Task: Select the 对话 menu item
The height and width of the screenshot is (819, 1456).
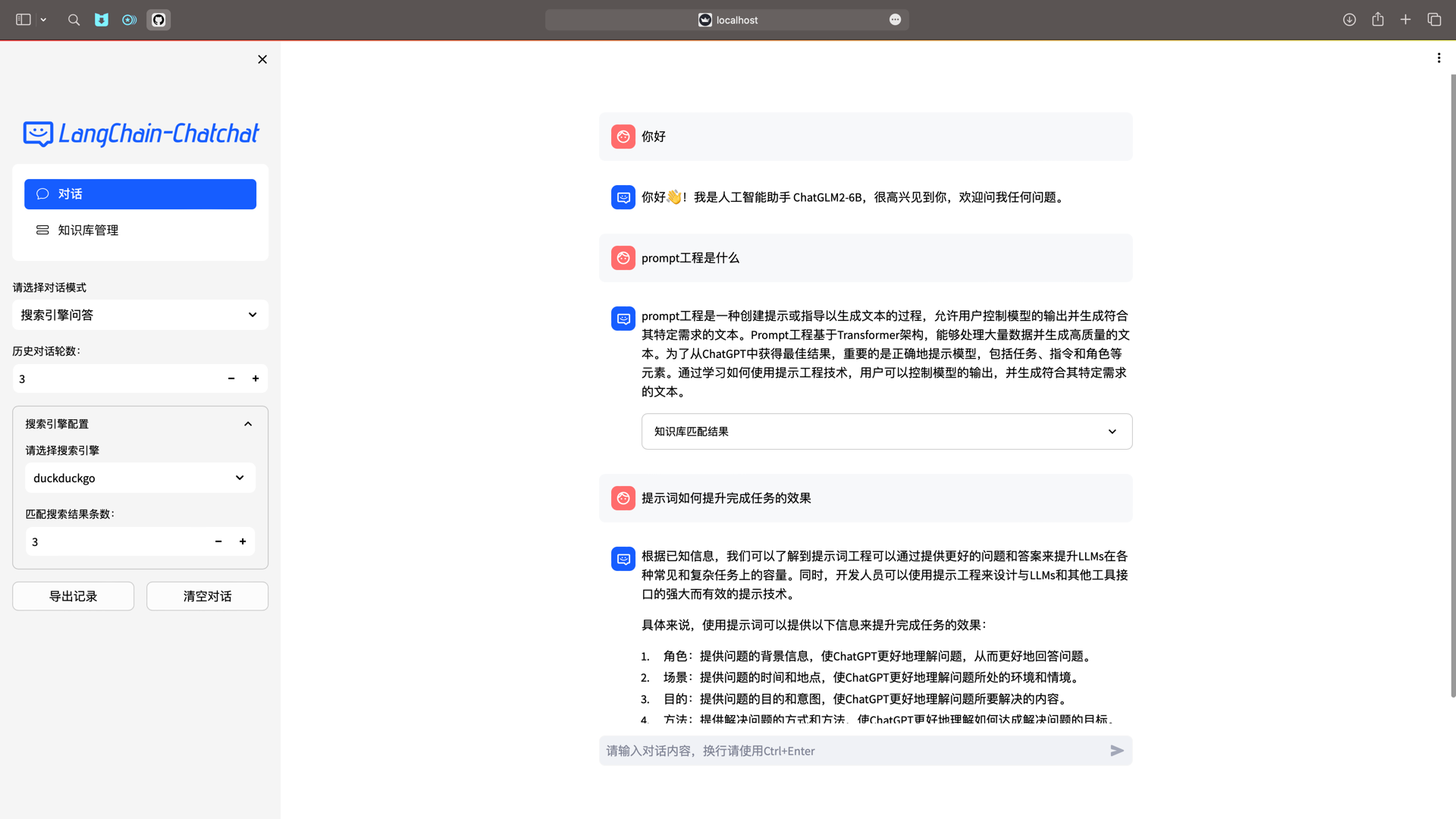Action: [x=140, y=194]
